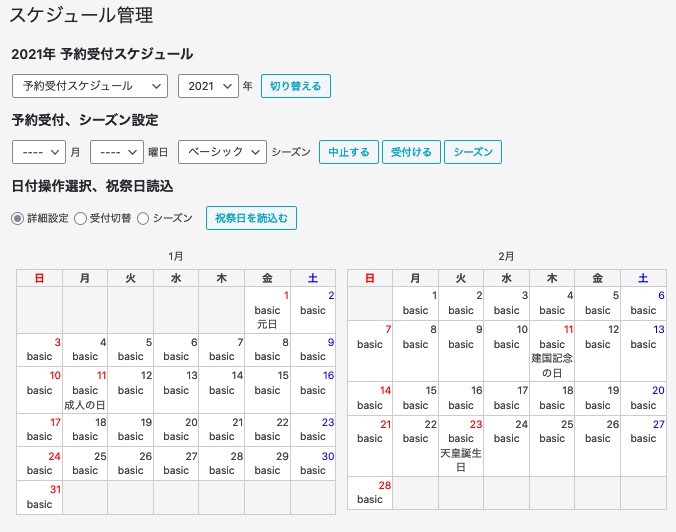Click the 1月 month title

[x=176, y=257]
